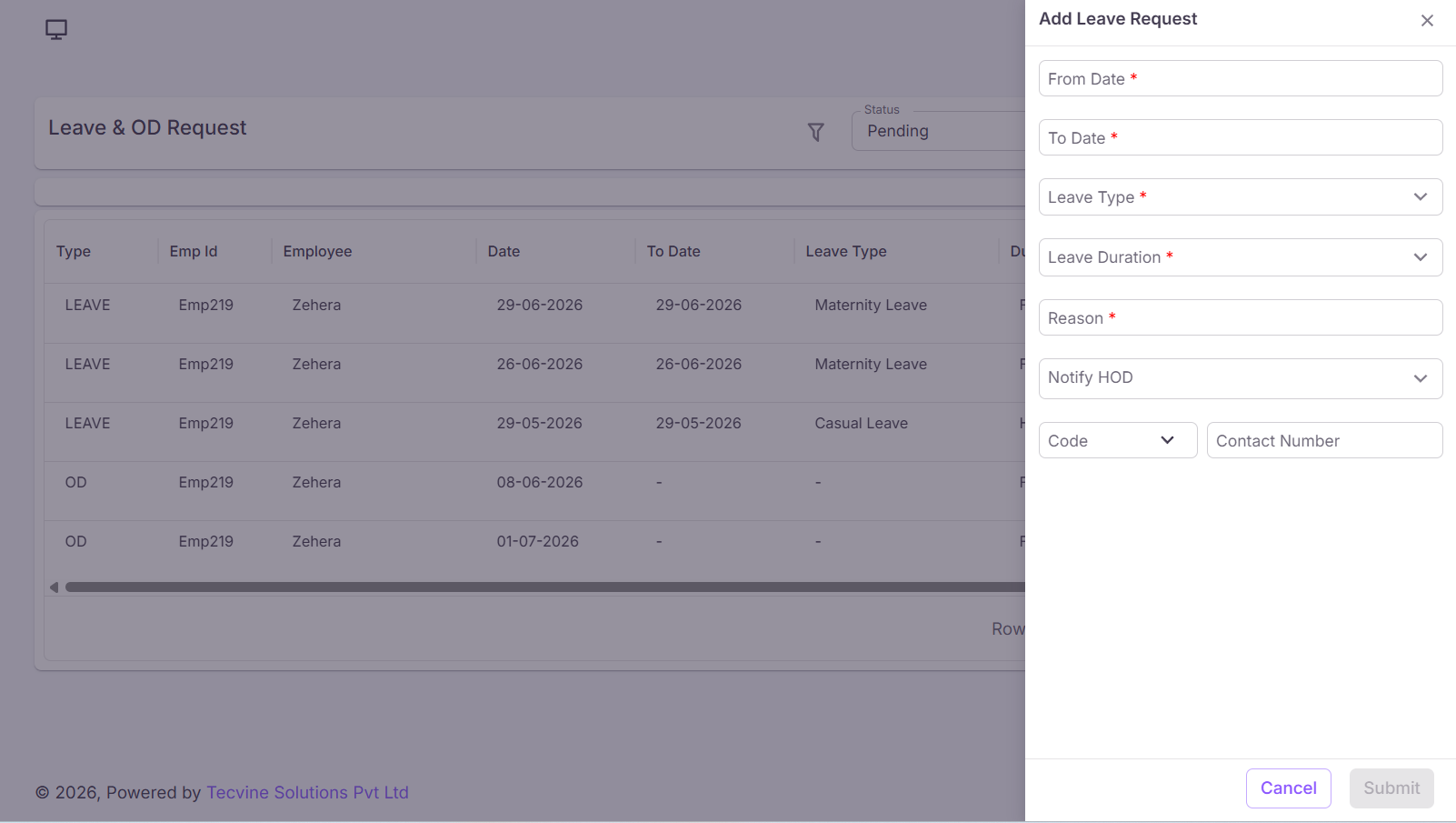Open the Code dropdown arrow
The height and width of the screenshot is (823, 1456).
tap(1168, 440)
